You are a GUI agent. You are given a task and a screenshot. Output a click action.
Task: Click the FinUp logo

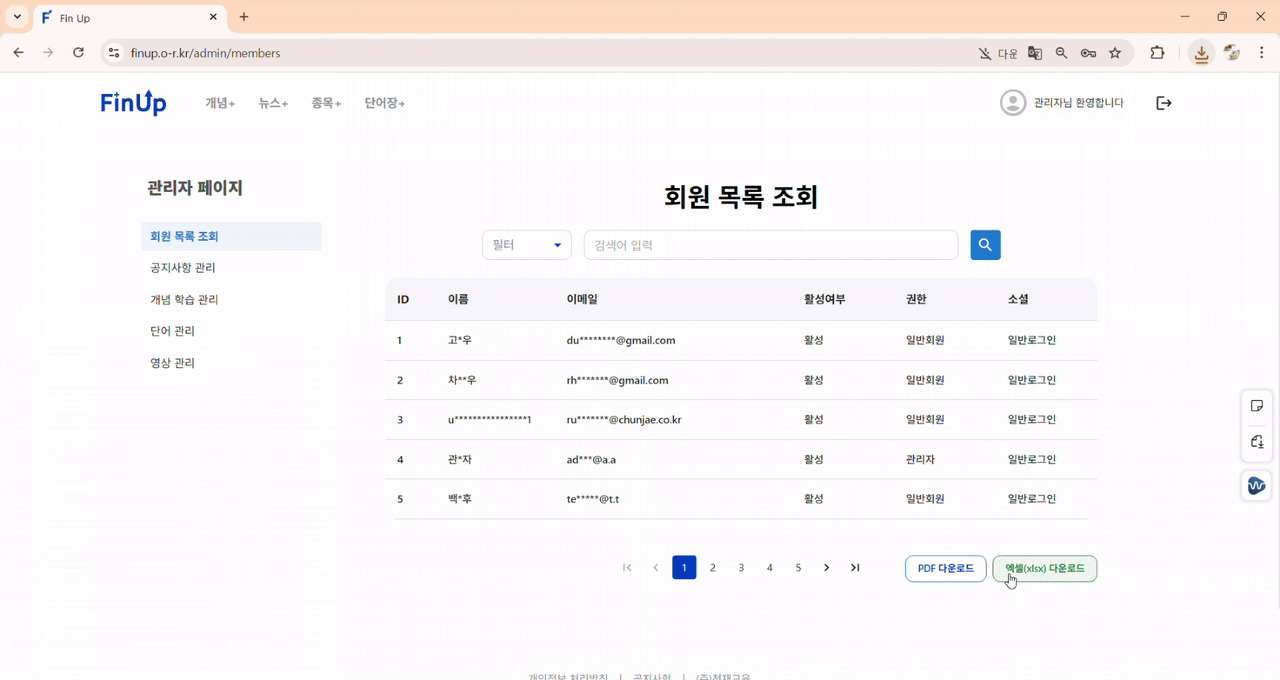tap(133, 102)
